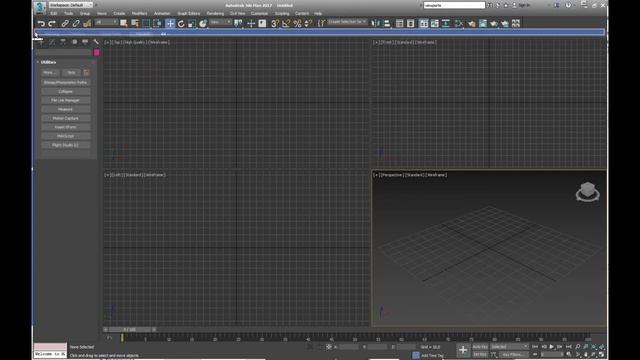Open the Schematic View icon
640x360 pixels.
446,23
